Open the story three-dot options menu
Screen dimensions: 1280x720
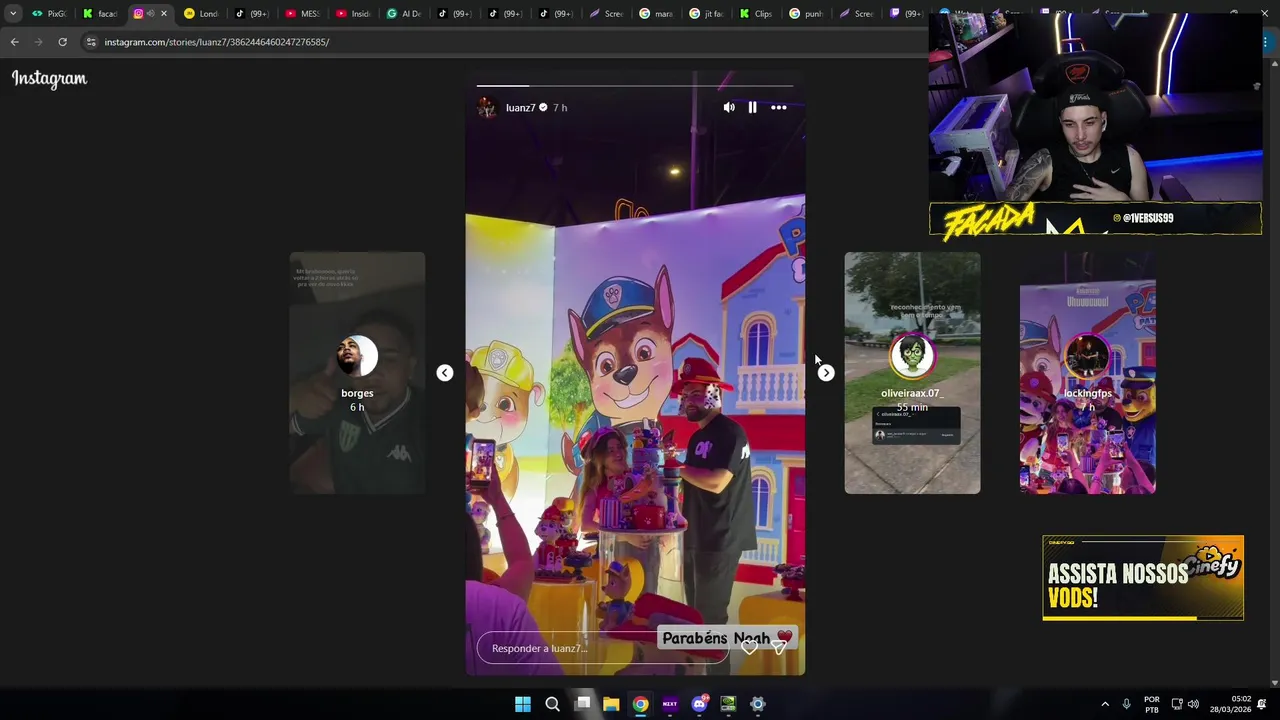point(779,107)
